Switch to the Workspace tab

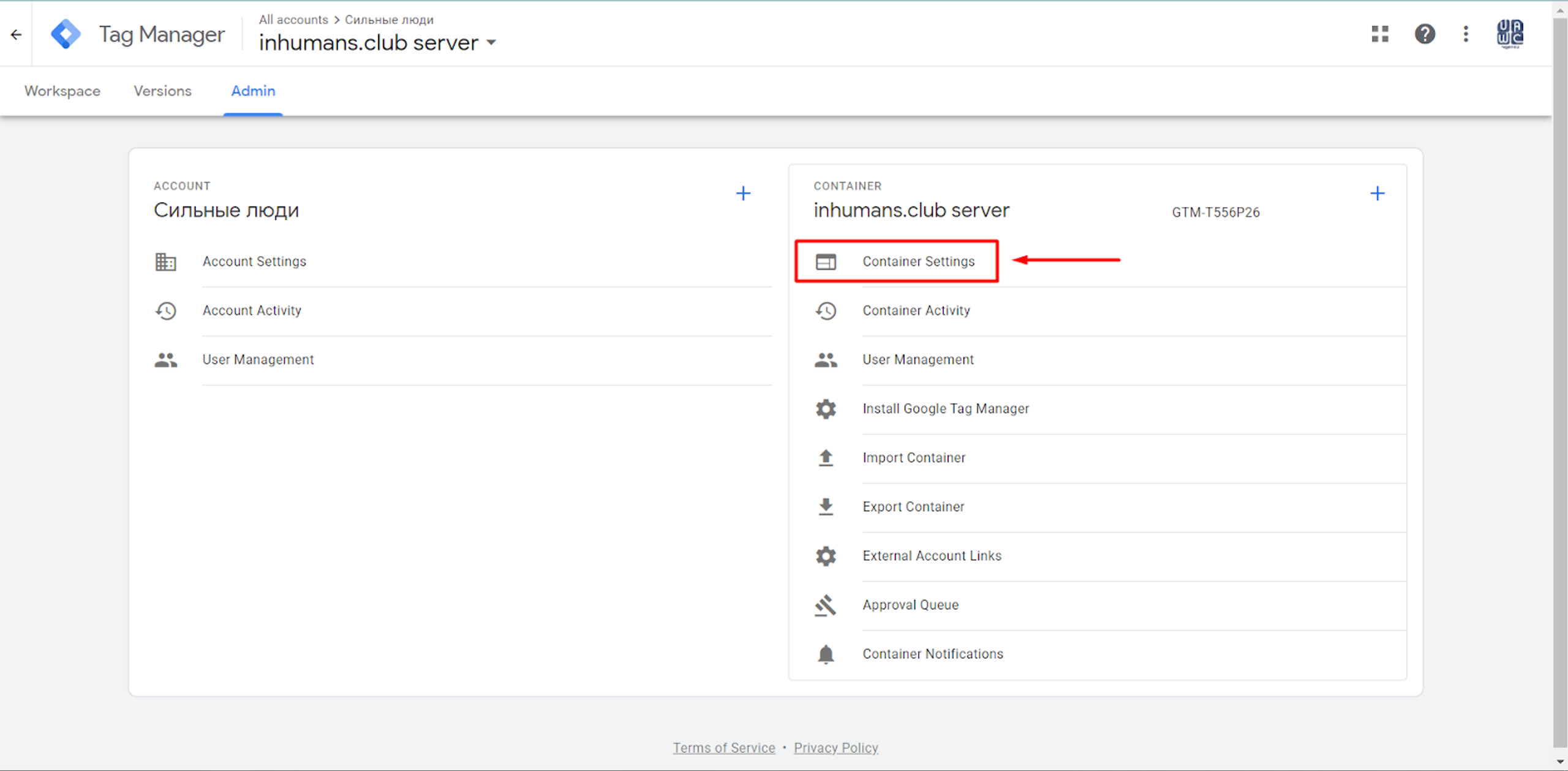pyautogui.click(x=62, y=91)
